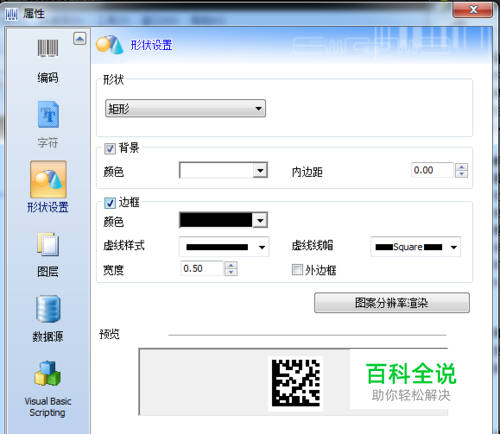Select the 形状设置 shape icon in sidebar

click(x=48, y=179)
